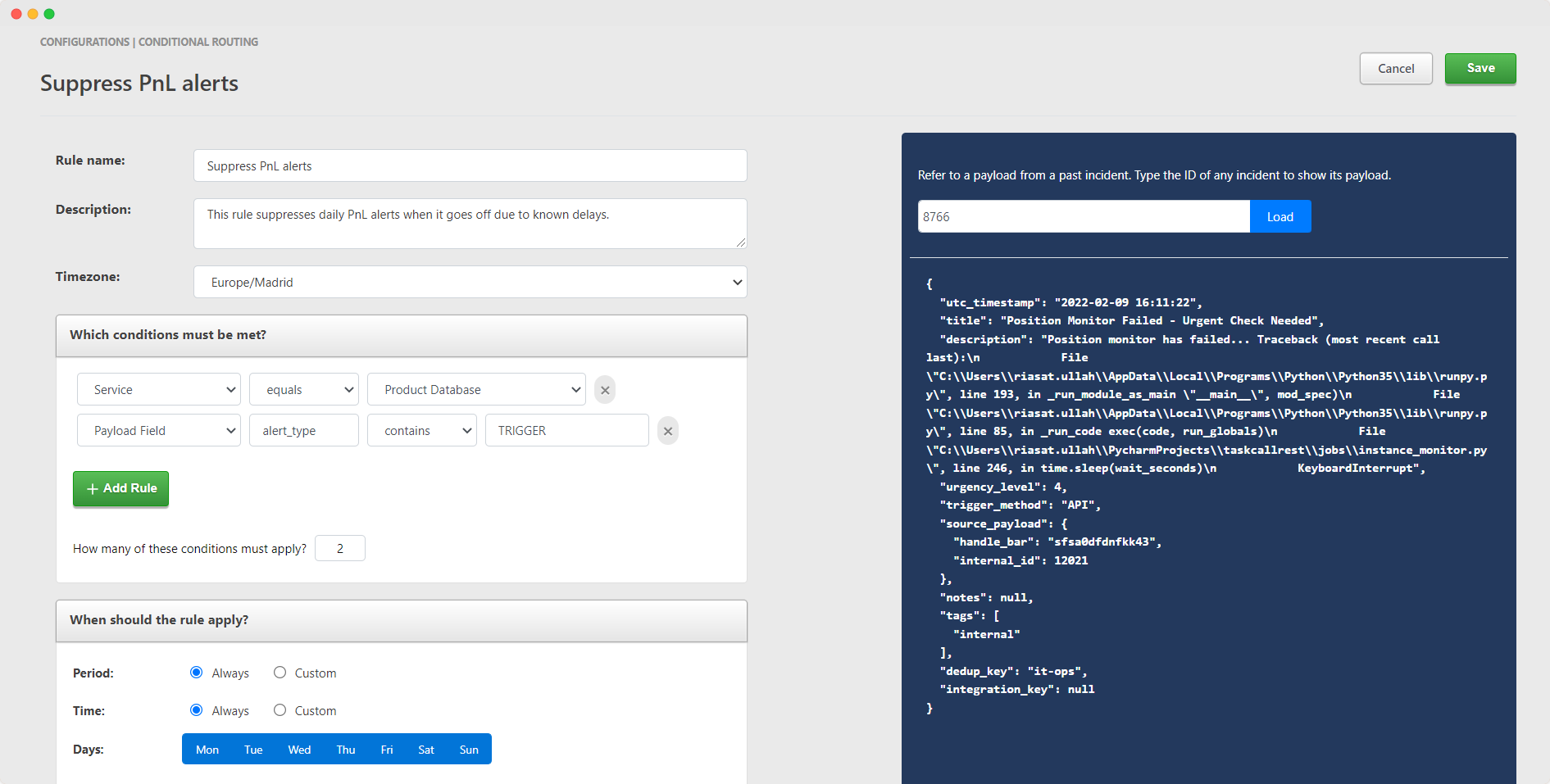Viewport: 1550px width, 784px height.
Task: Toggle Mon in Days selector
Action: coord(207,750)
